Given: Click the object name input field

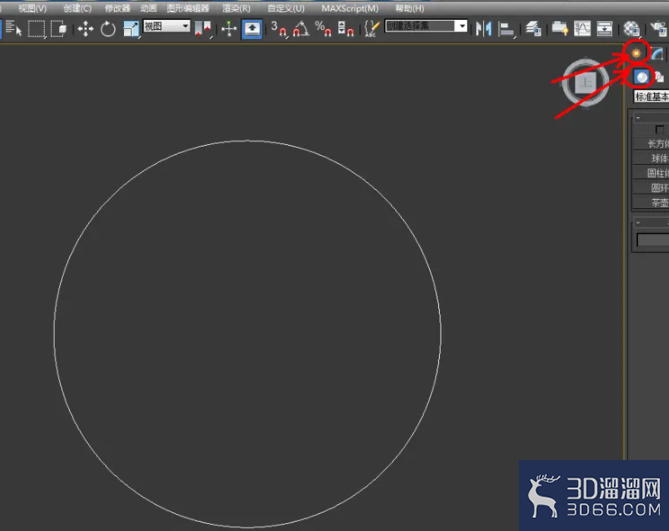Looking at the screenshot, I should pos(653,240).
